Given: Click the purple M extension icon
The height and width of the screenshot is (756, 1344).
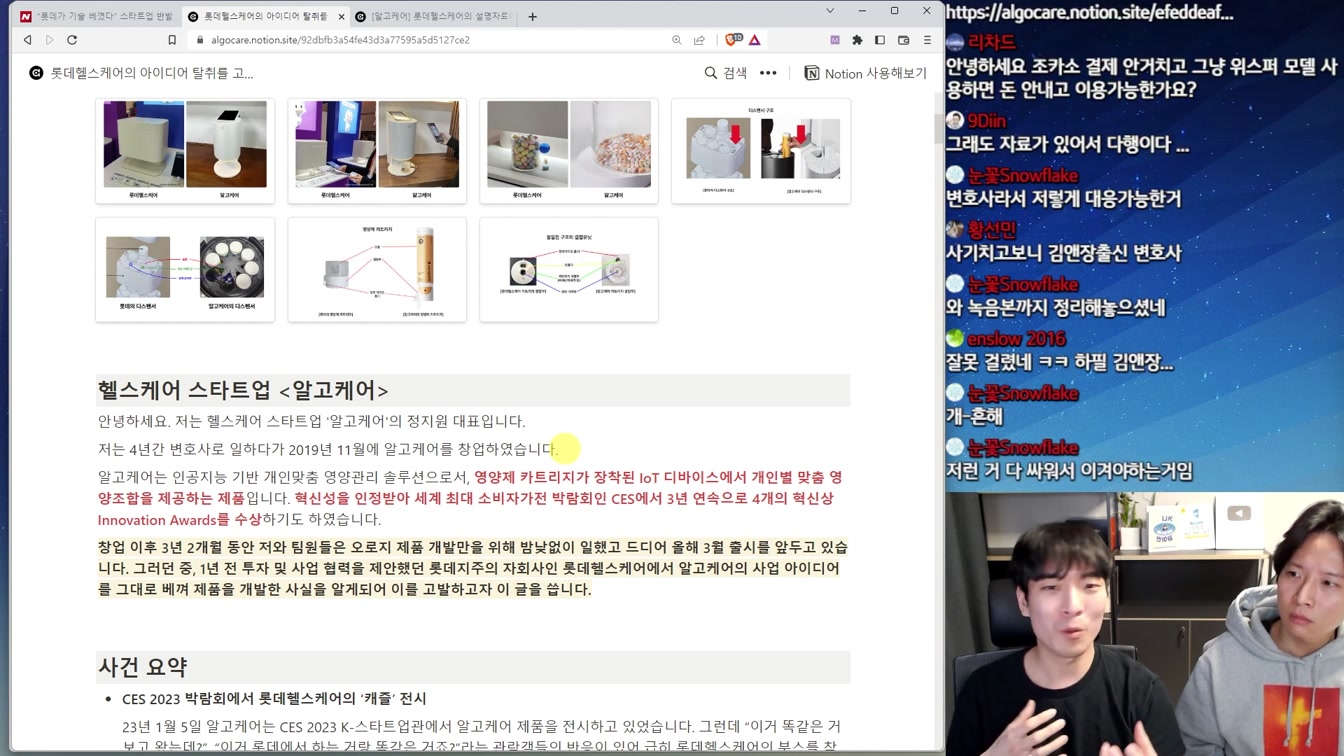Looking at the screenshot, I should [835, 40].
